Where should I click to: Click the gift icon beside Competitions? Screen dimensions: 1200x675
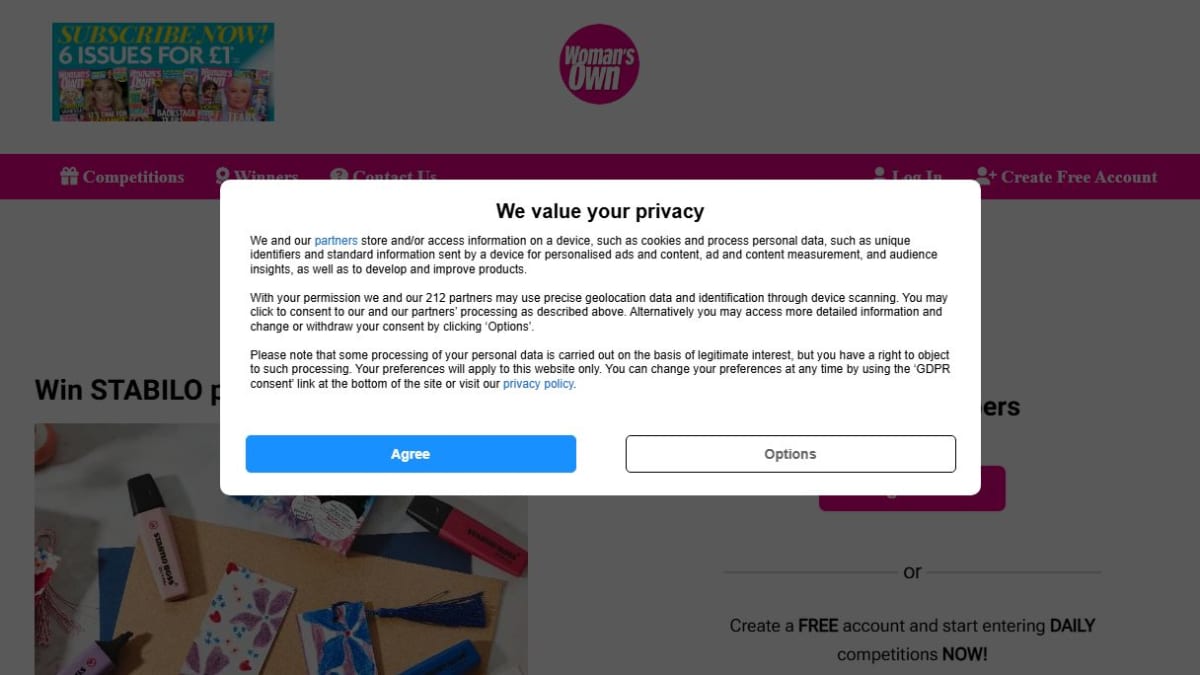point(69,176)
